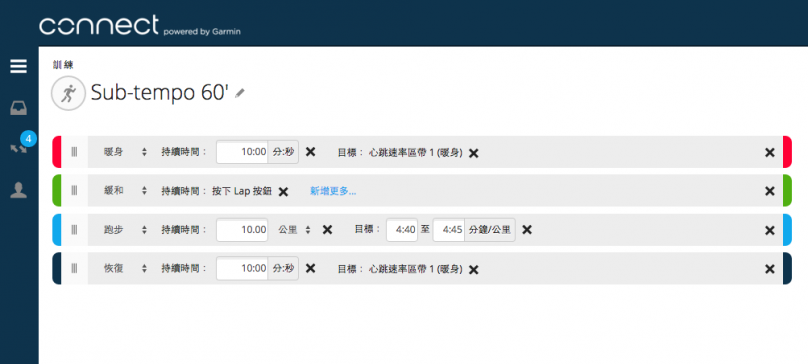808x364 pixels.
Task: Click 按下 Lap 按鈕 text in 緩和 step
Action: coord(243,191)
